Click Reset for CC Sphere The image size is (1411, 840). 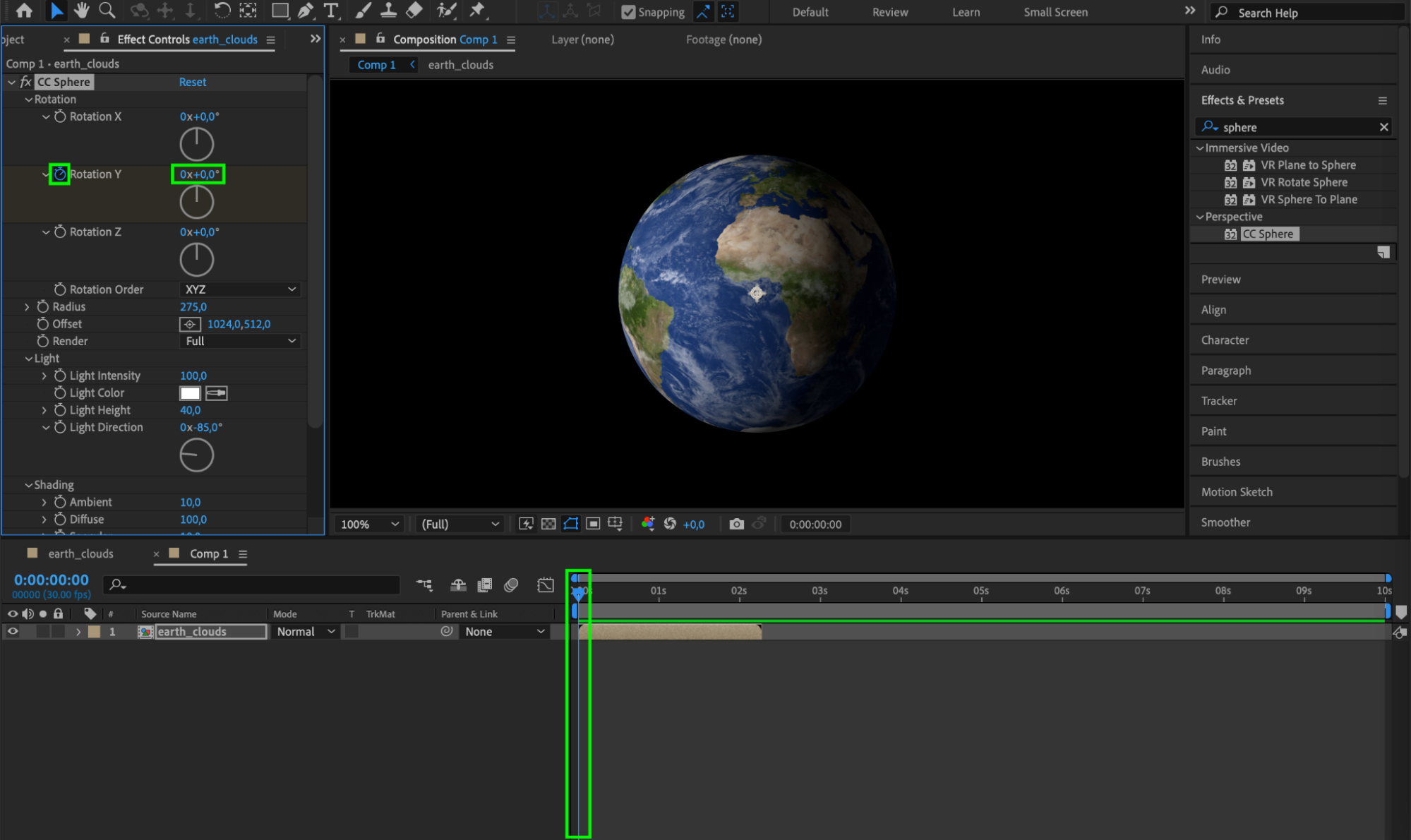(x=192, y=82)
